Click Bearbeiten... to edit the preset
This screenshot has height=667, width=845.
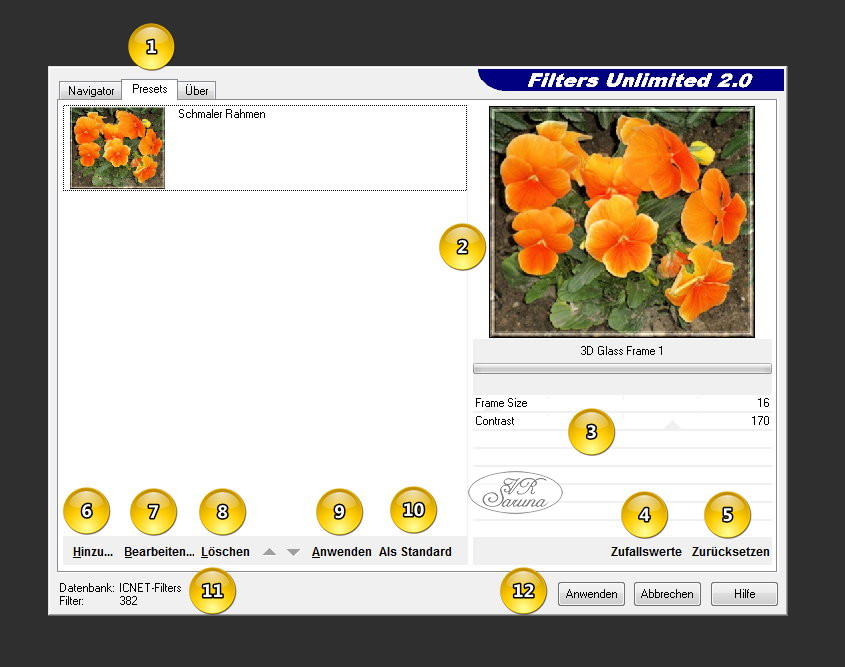click(x=158, y=552)
